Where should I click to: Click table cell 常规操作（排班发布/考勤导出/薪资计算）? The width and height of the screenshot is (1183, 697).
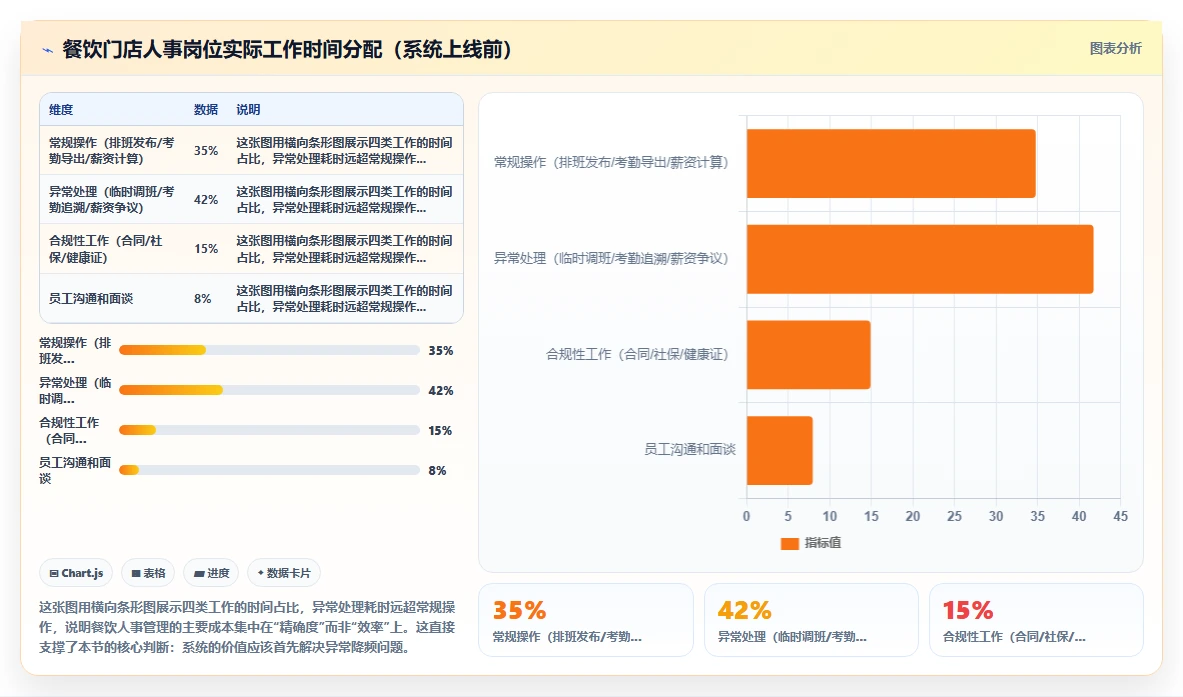pyautogui.click(x=112, y=151)
